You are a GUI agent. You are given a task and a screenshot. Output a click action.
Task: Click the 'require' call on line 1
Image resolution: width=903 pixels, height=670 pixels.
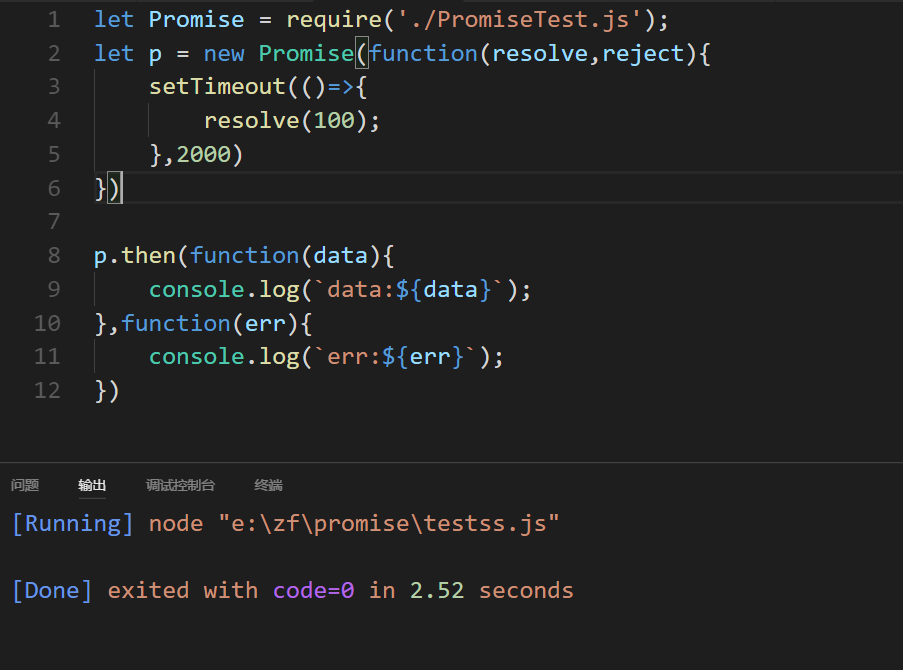coord(334,20)
